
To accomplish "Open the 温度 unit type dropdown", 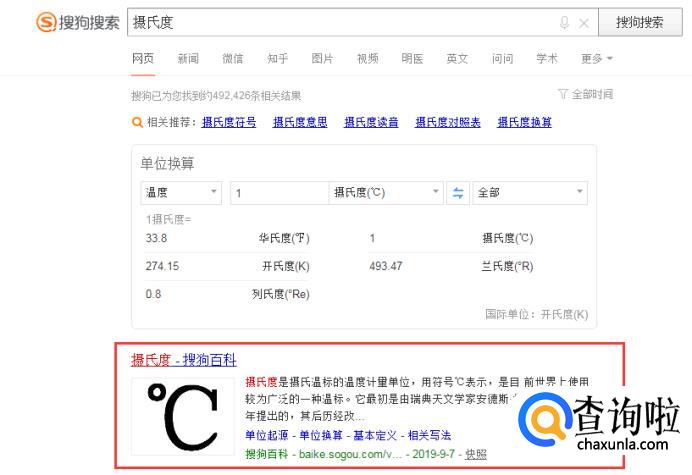I will coord(181,192).
